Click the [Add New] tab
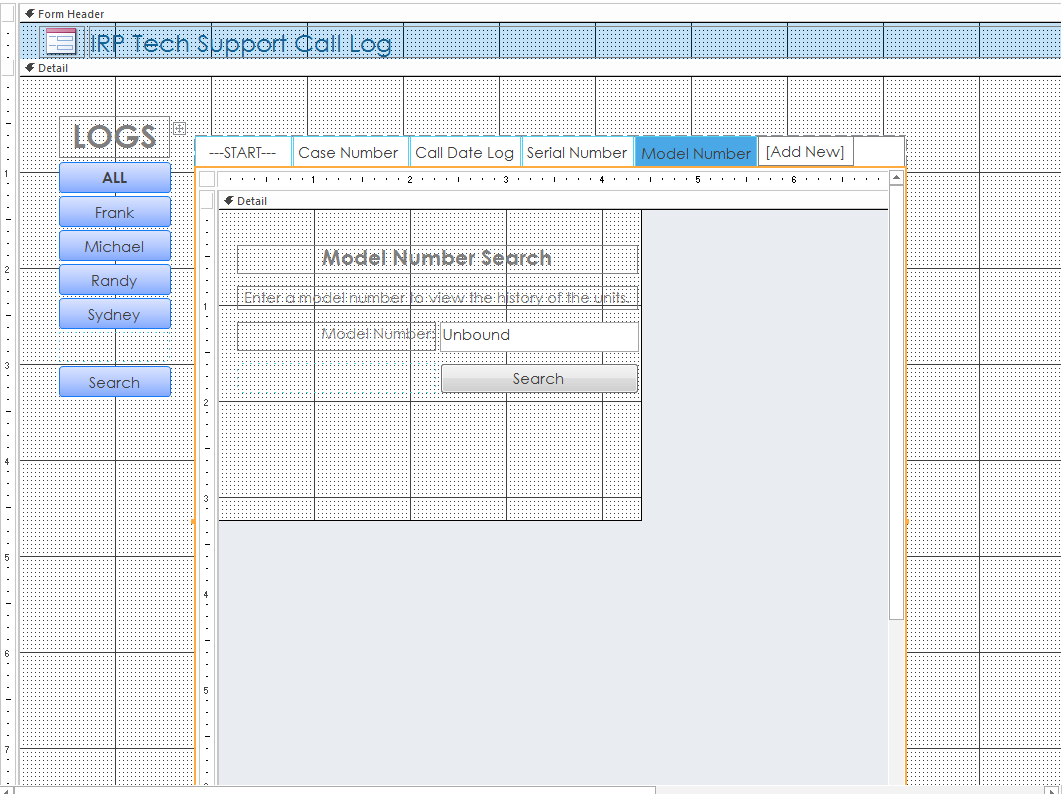Screen dimensions: 1062x794 [805, 151]
